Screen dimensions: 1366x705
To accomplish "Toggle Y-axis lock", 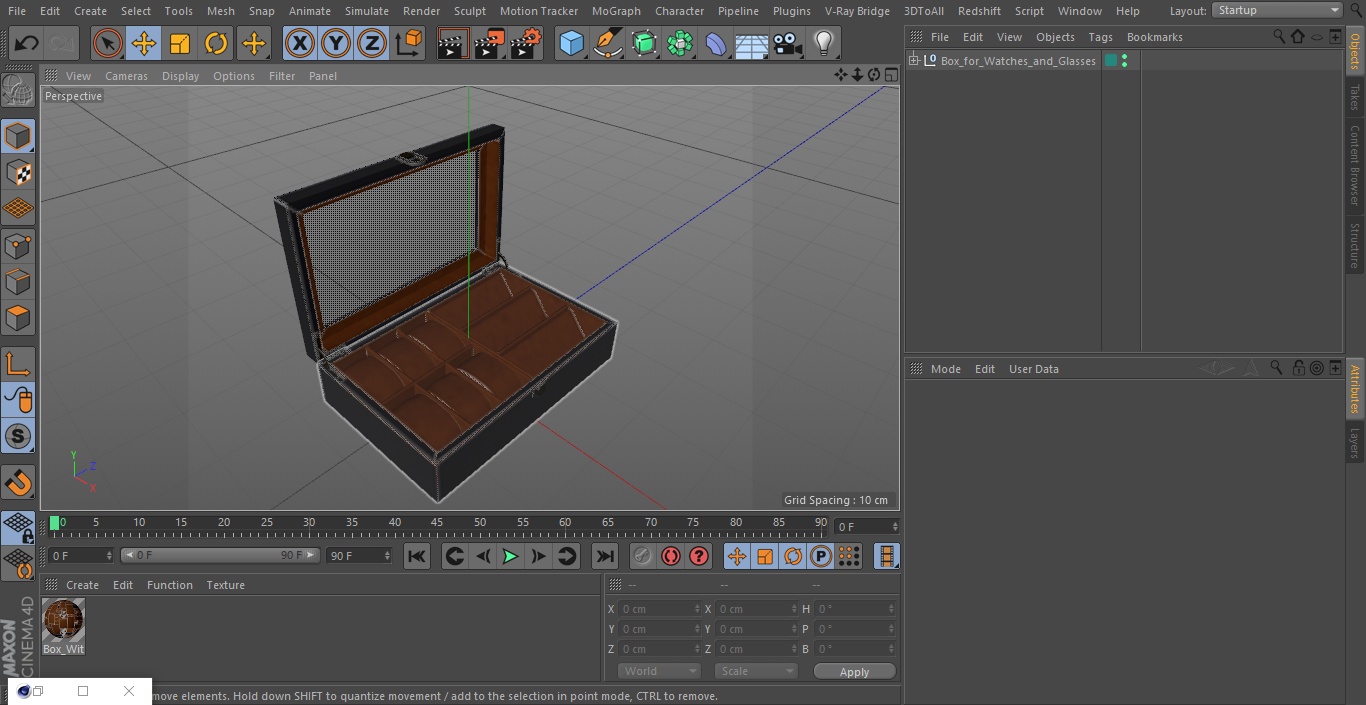I will click(335, 44).
